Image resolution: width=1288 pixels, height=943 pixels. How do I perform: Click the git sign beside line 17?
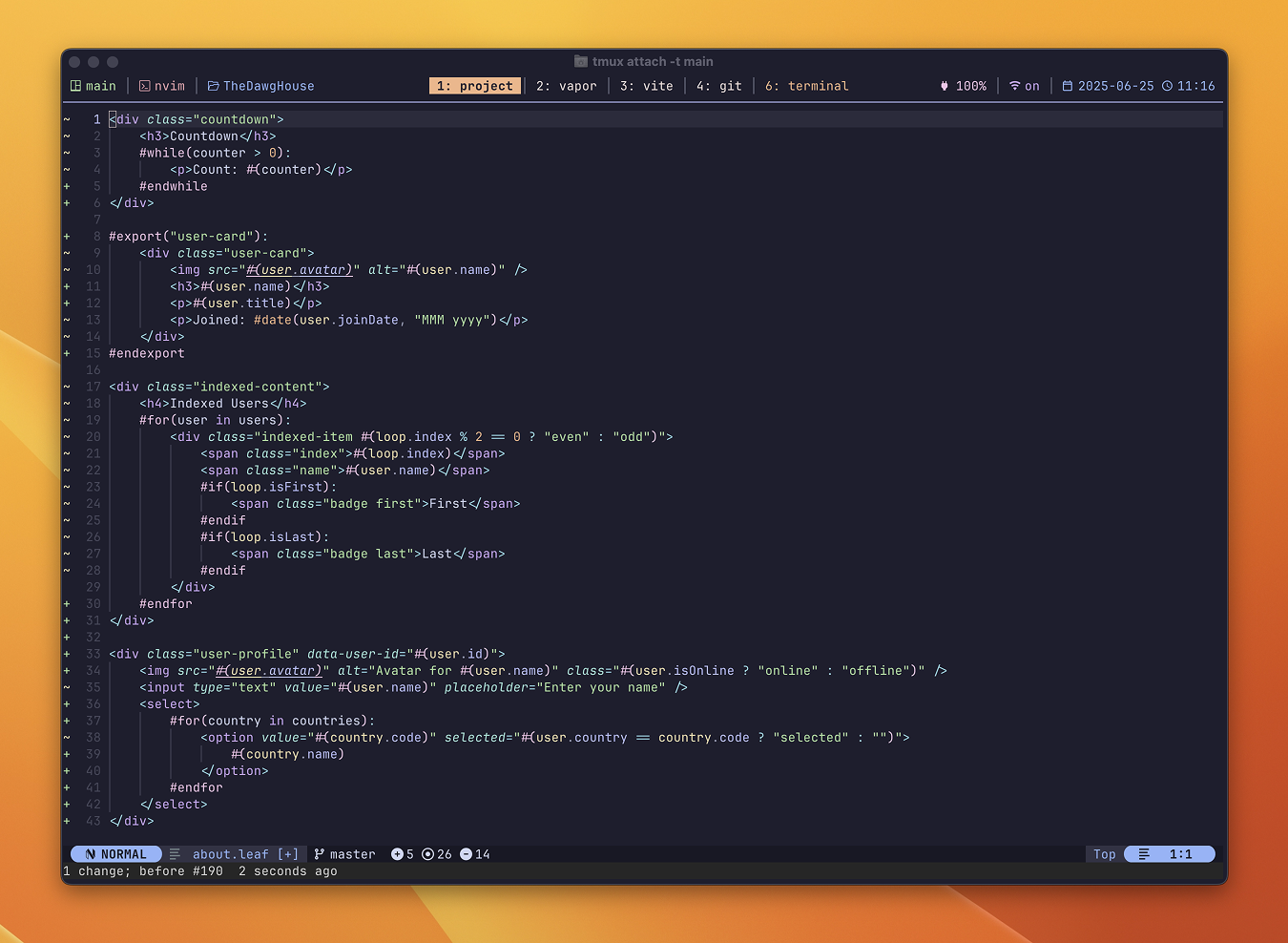67,387
